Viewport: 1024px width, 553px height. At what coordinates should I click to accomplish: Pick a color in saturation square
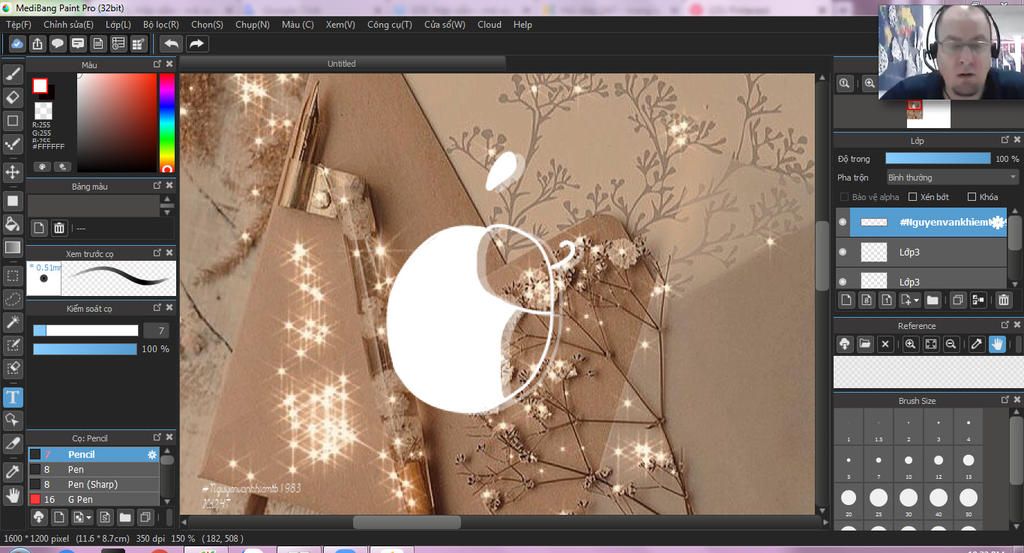coord(117,122)
